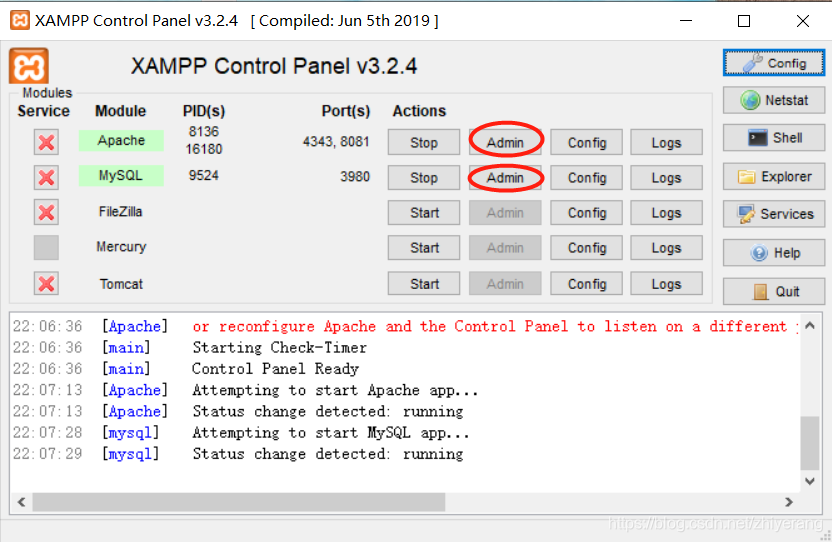Screen dimensions: 832x542
Task: Click the XAMPP title bar icon
Action: coord(20,21)
